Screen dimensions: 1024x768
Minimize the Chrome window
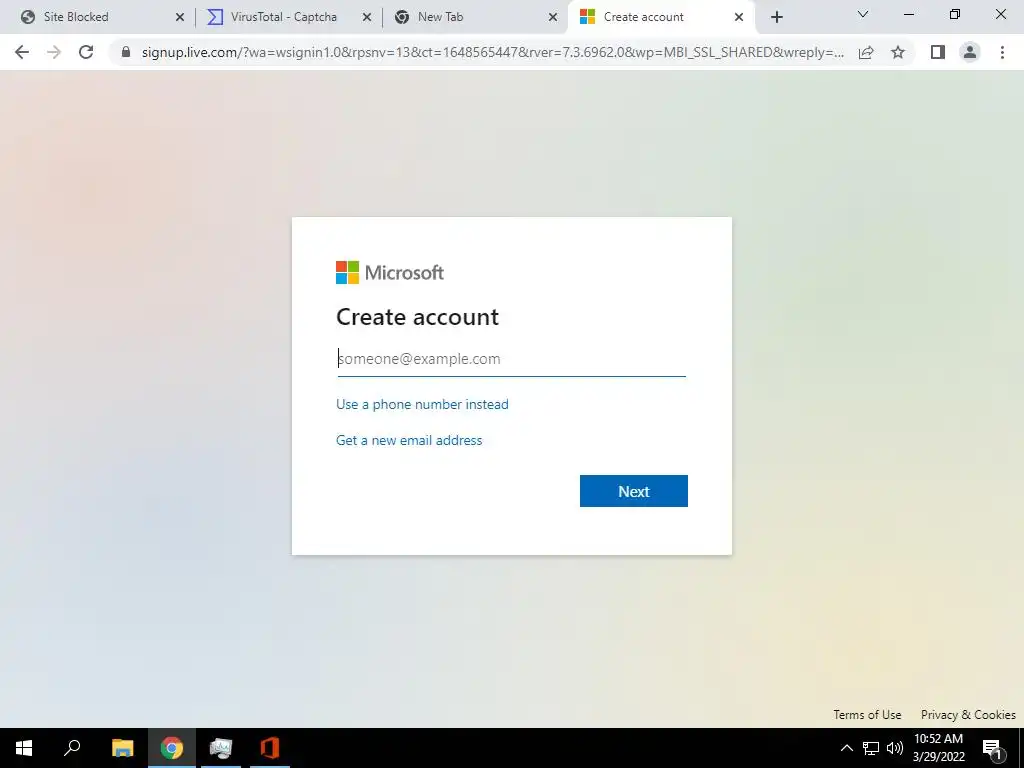coord(908,14)
